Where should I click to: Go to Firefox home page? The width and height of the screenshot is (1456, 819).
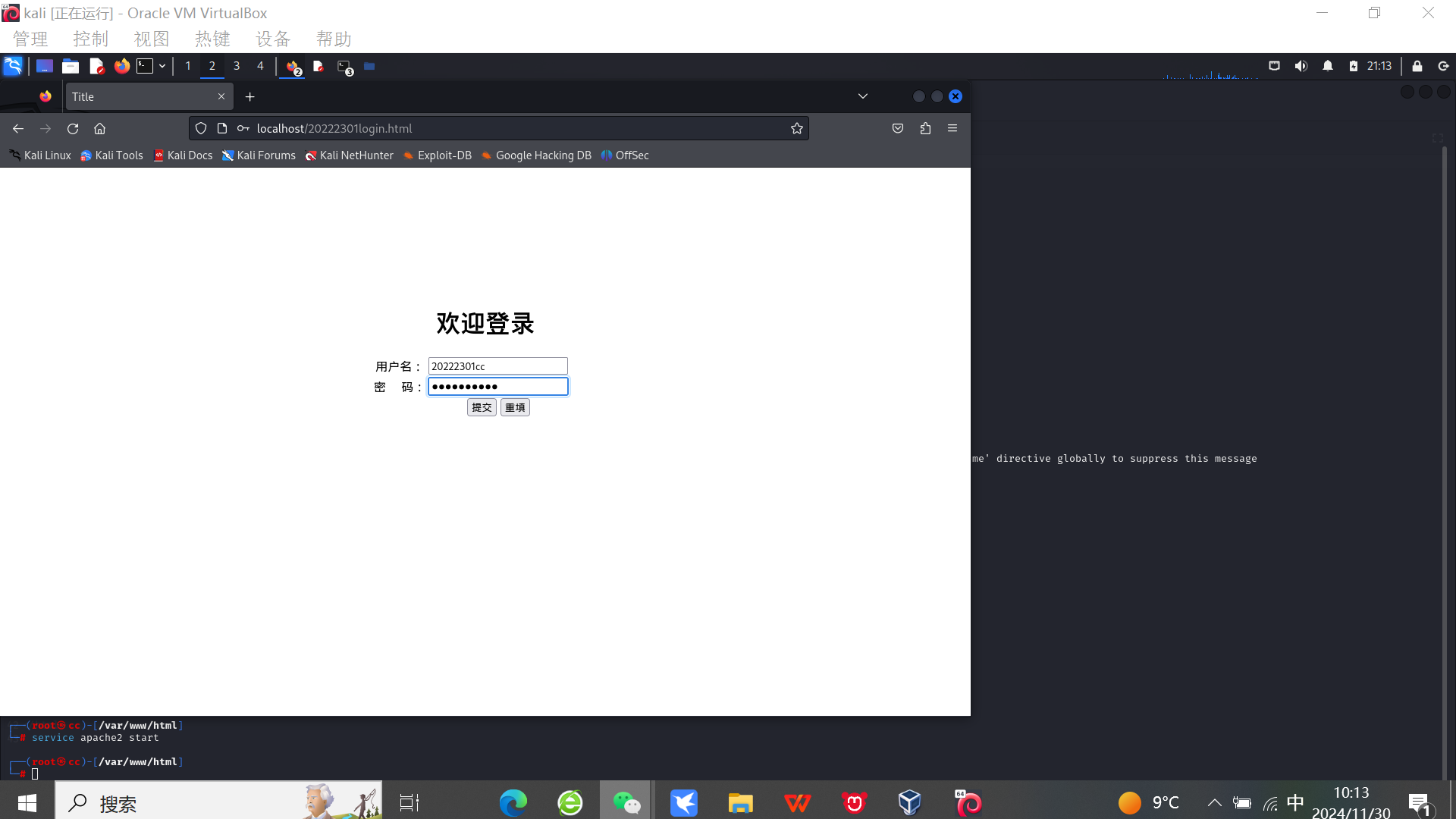point(100,129)
